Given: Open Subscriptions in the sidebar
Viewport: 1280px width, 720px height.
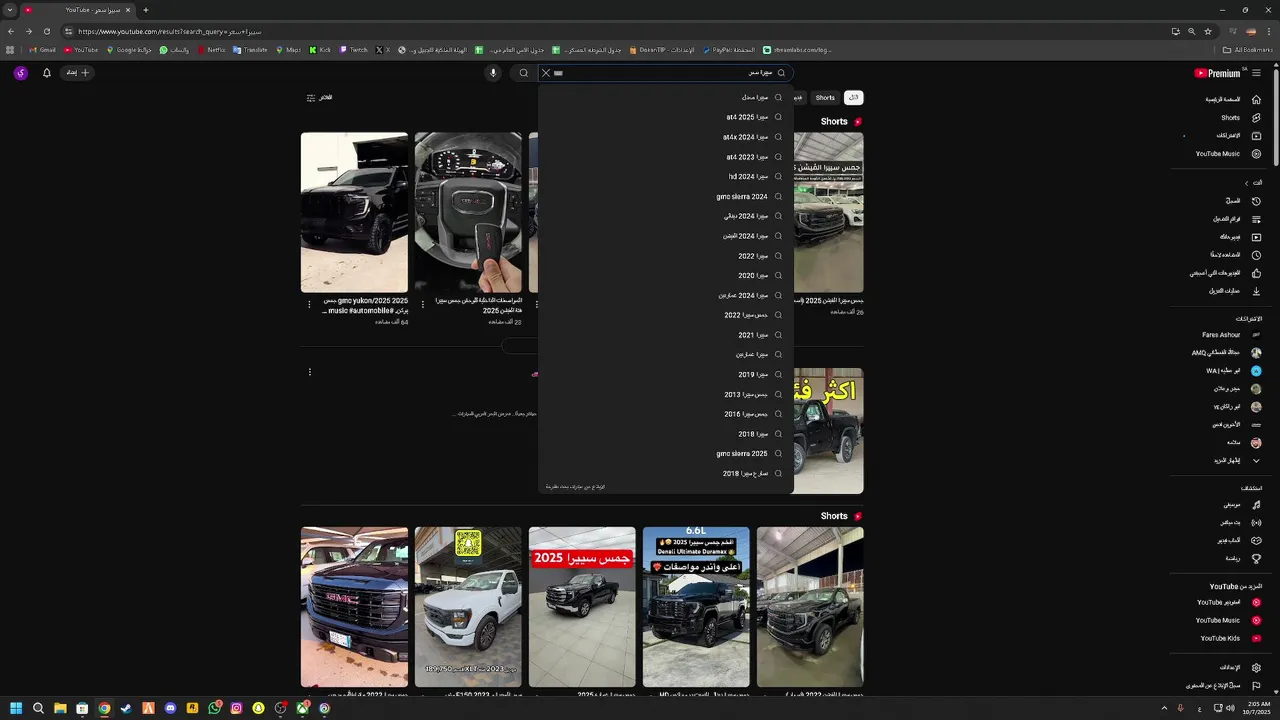Looking at the screenshot, I should point(1238,135).
